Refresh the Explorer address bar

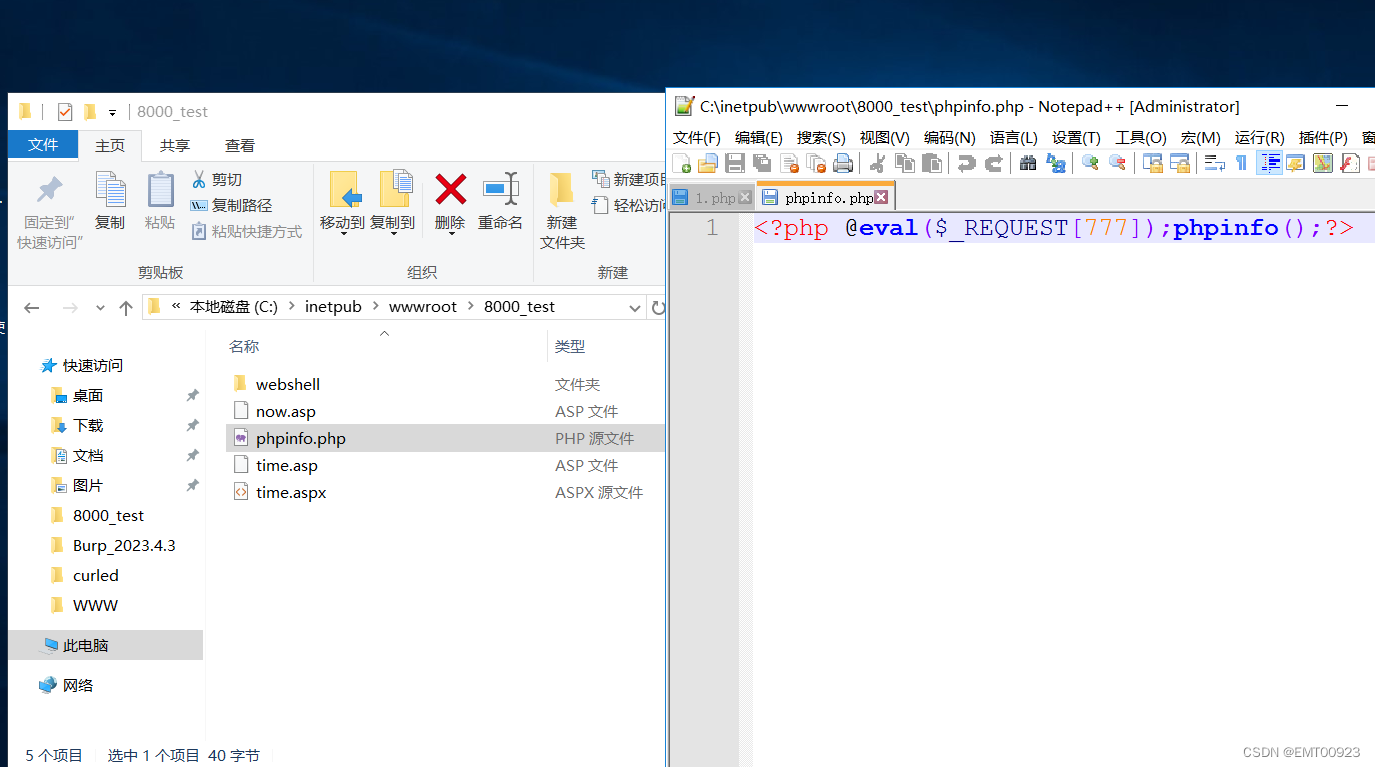click(x=657, y=308)
